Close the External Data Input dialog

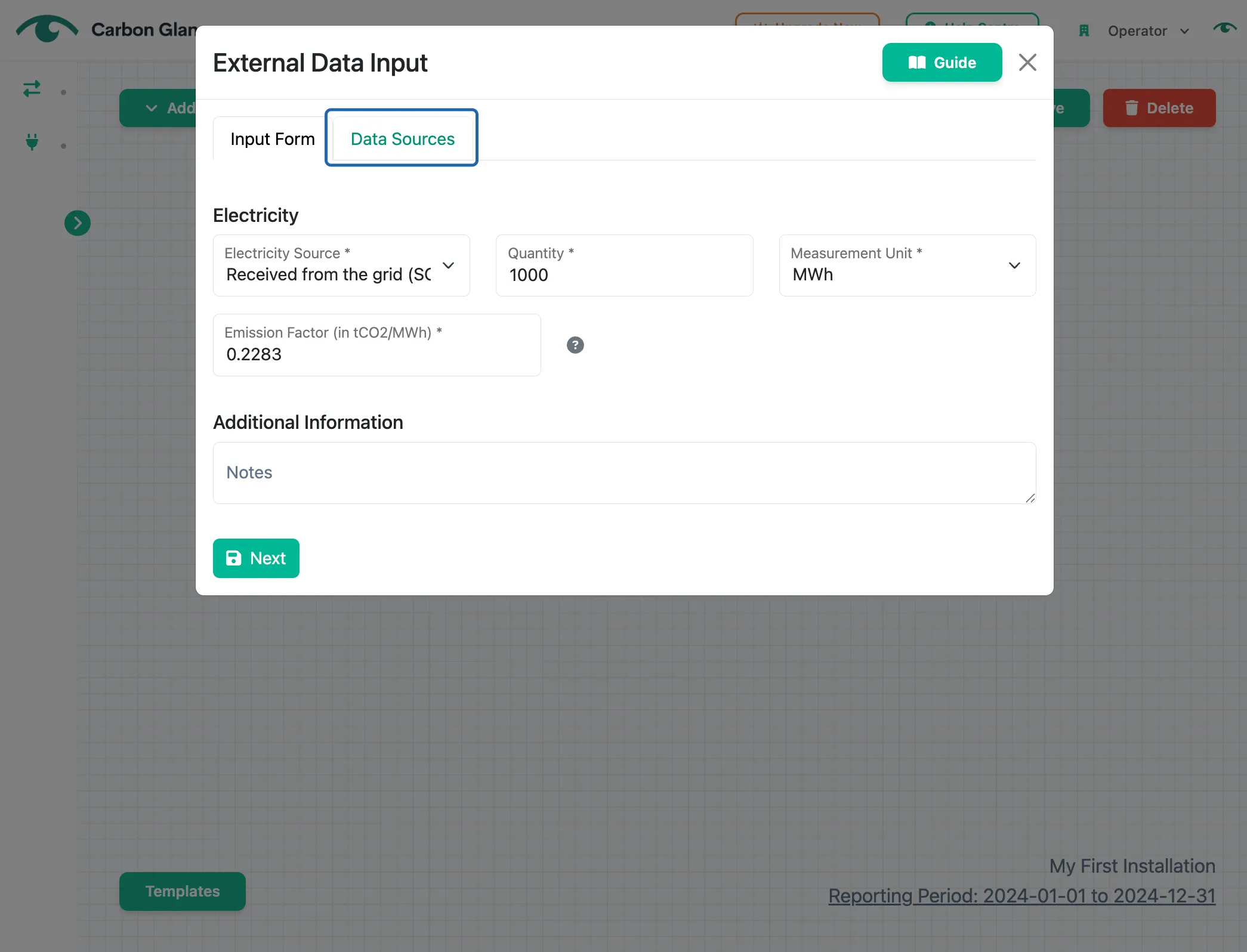(x=1027, y=62)
